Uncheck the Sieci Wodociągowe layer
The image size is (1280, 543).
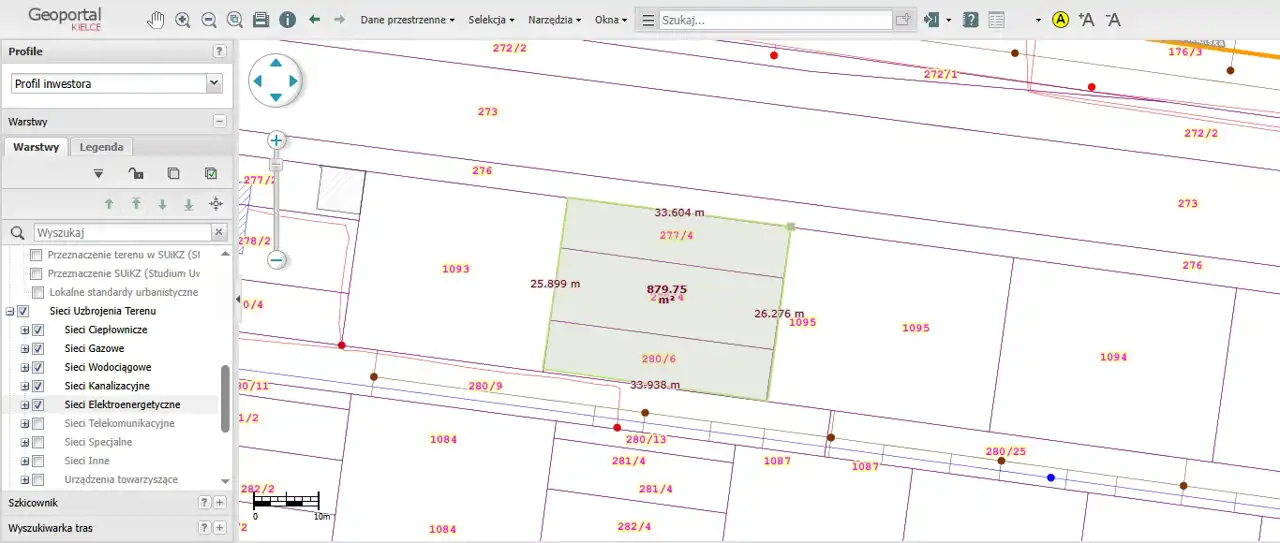coord(38,367)
